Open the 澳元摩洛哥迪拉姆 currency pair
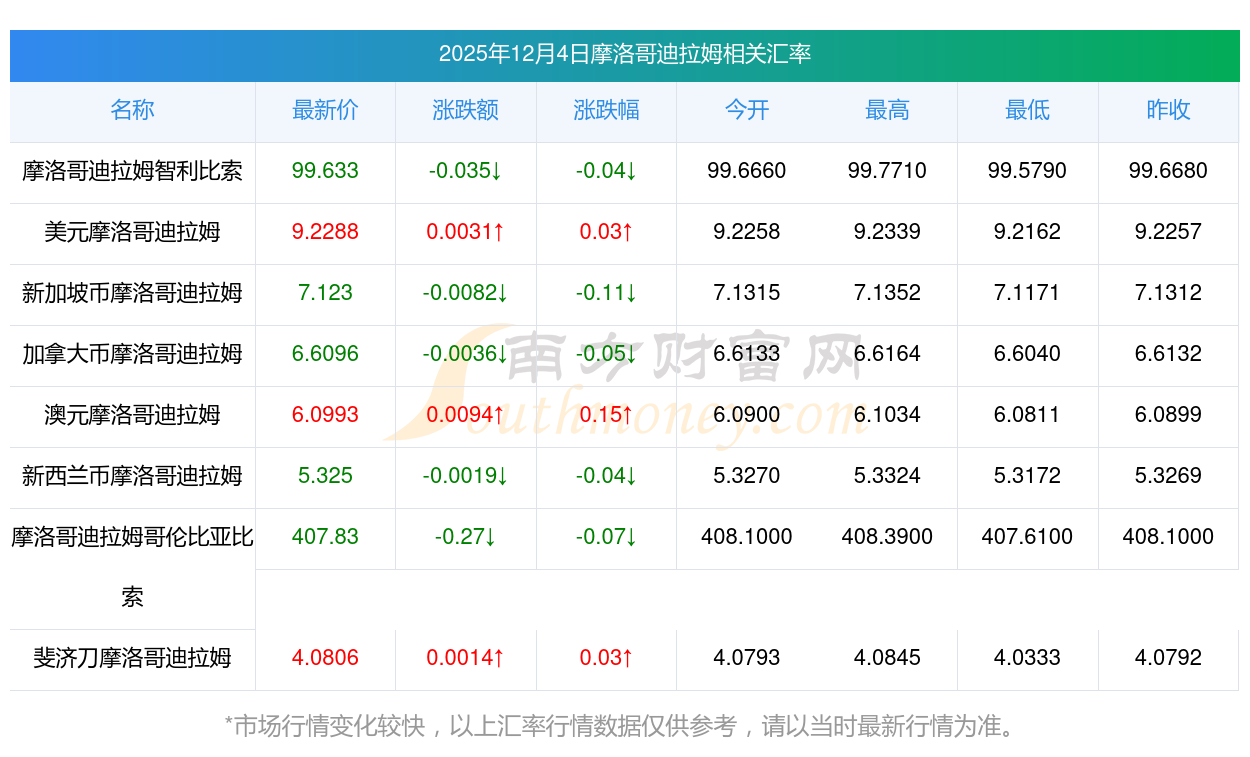Screen dimensions: 1250x757 [x=132, y=415]
